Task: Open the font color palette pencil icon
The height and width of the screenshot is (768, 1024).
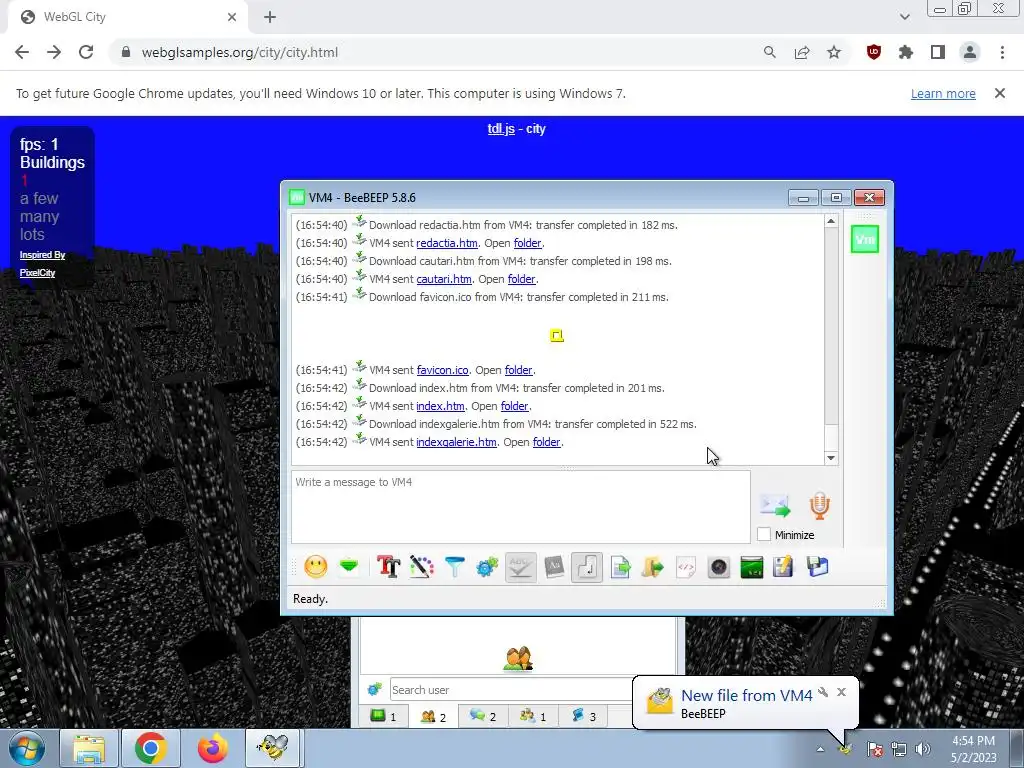Action: pyautogui.click(x=422, y=566)
